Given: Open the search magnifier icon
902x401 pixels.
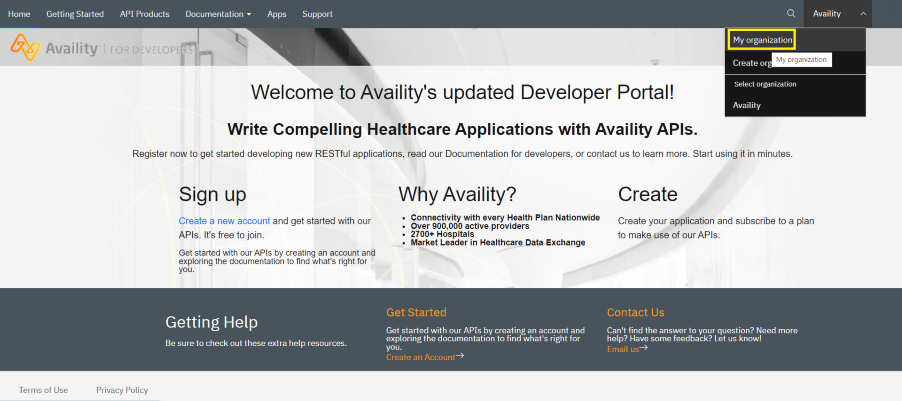Looking at the screenshot, I should click(x=791, y=14).
